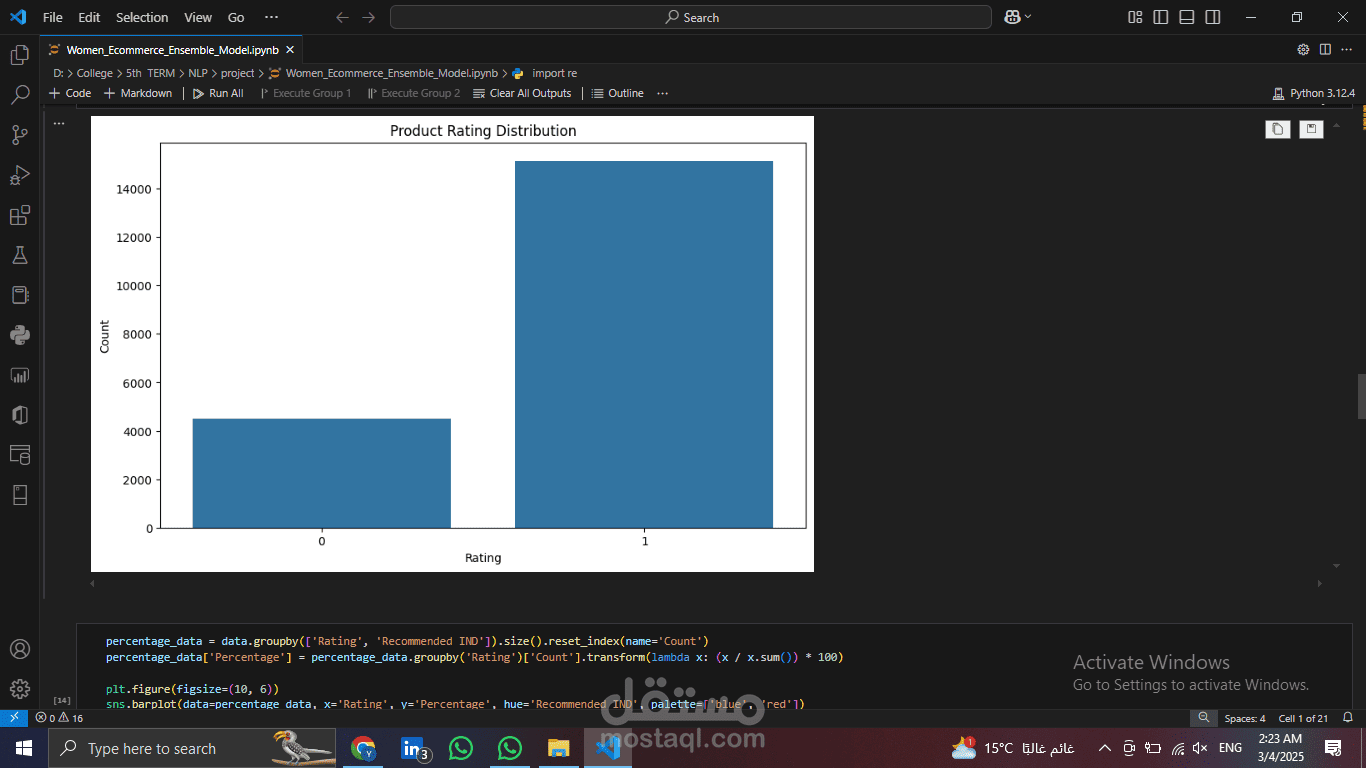Open the Source Control view
This screenshot has height=768, width=1366.
pos(19,135)
